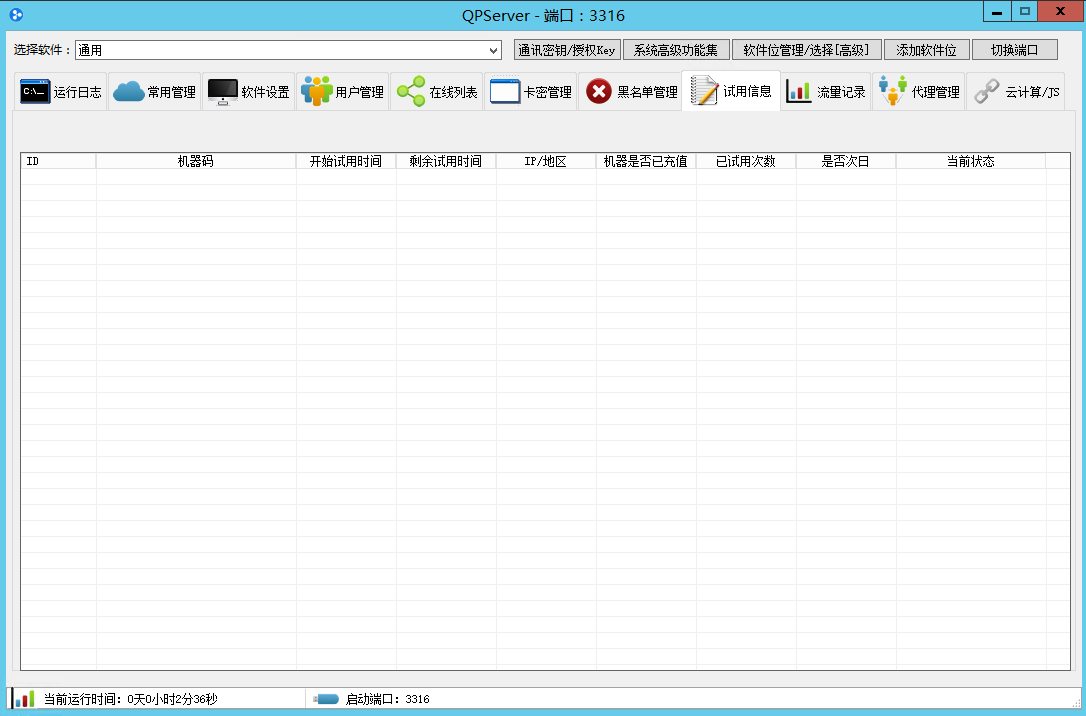Open the 常用管理 cloud icon tab

pyautogui.click(x=129, y=92)
